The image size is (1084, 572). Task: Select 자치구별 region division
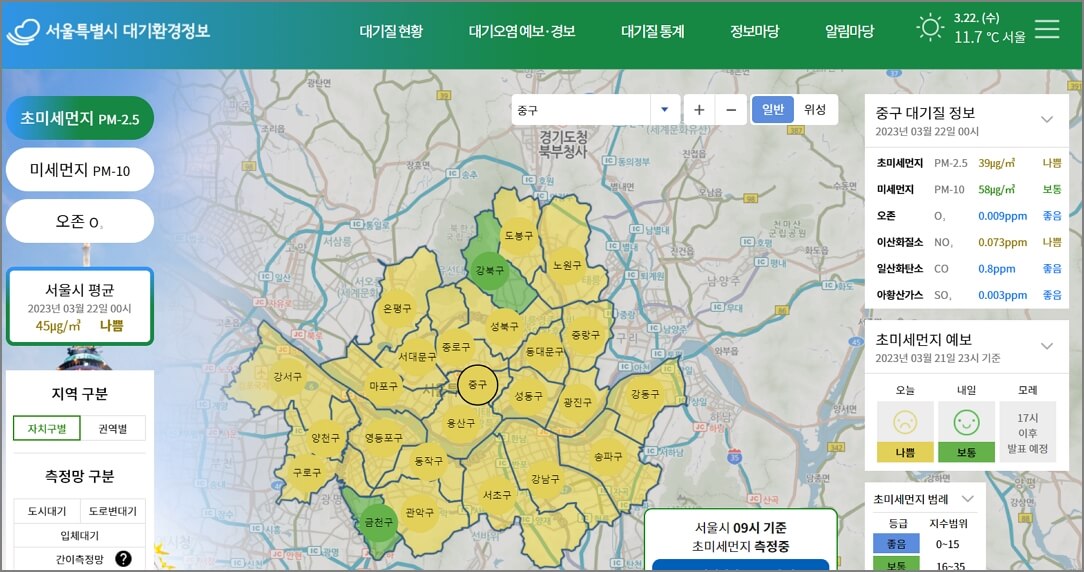[46, 429]
